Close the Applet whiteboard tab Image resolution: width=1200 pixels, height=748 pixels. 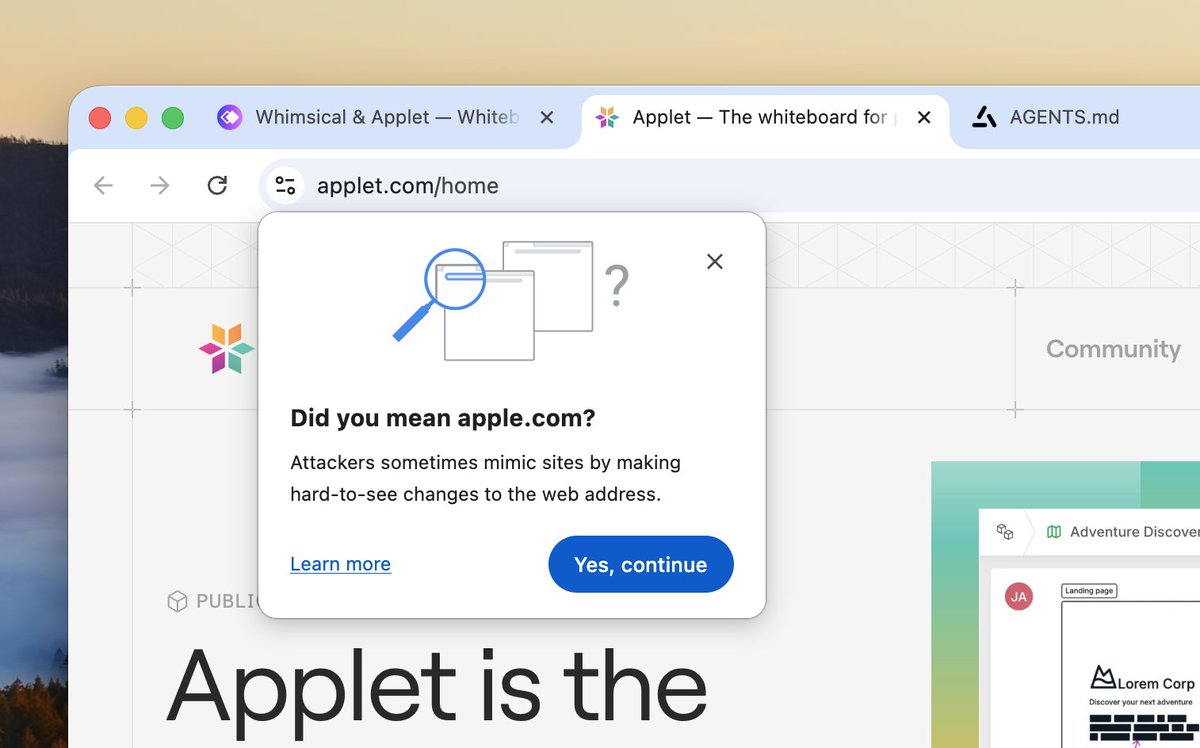tap(924, 117)
